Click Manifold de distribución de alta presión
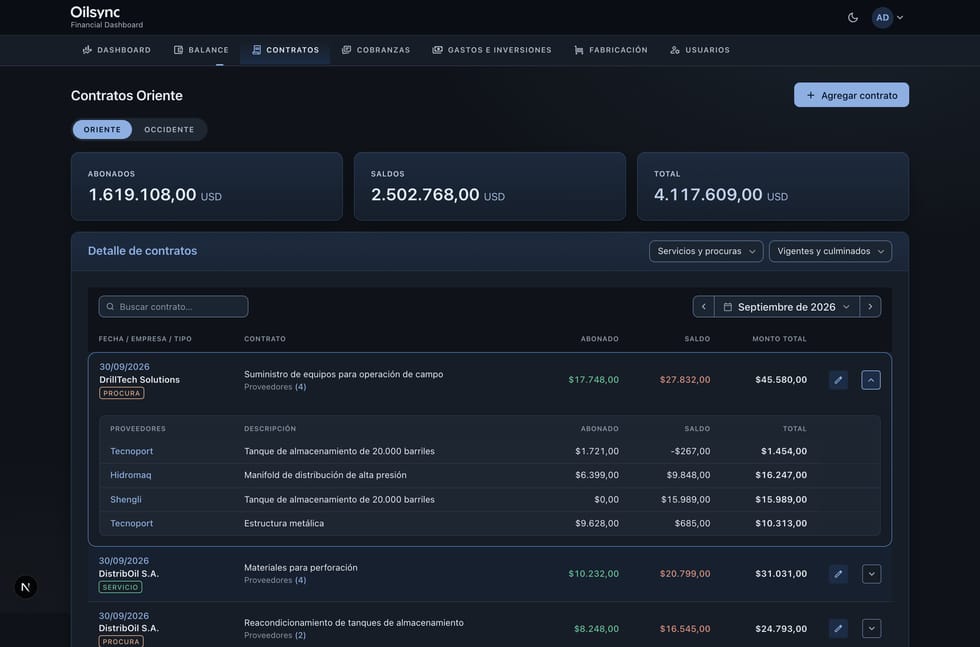The width and height of the screenshot is (980, 647). point(325,475)
